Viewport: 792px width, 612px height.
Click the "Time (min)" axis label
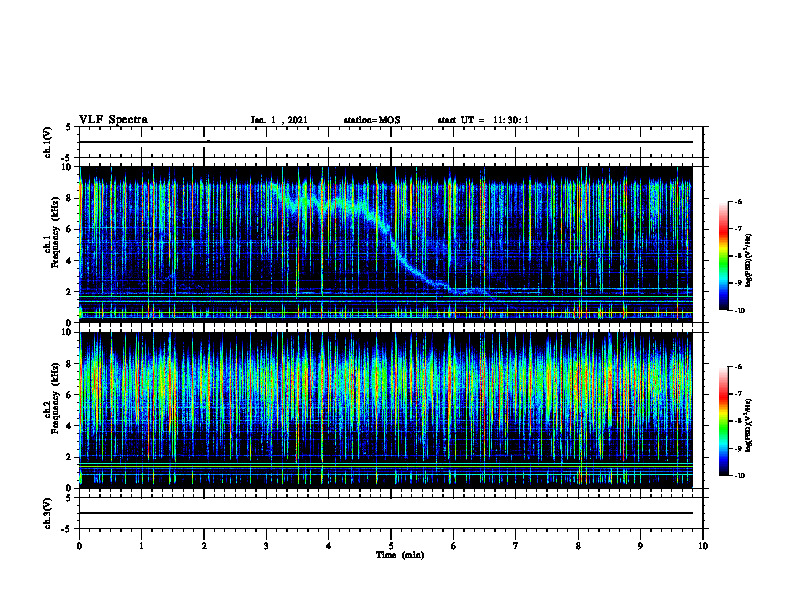point(400,555)
